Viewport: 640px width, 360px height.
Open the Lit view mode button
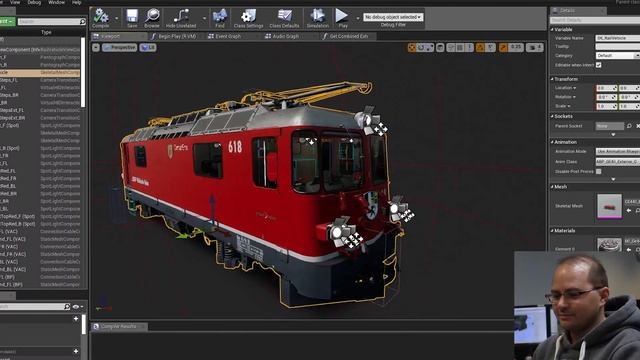(x=148, y=48)
